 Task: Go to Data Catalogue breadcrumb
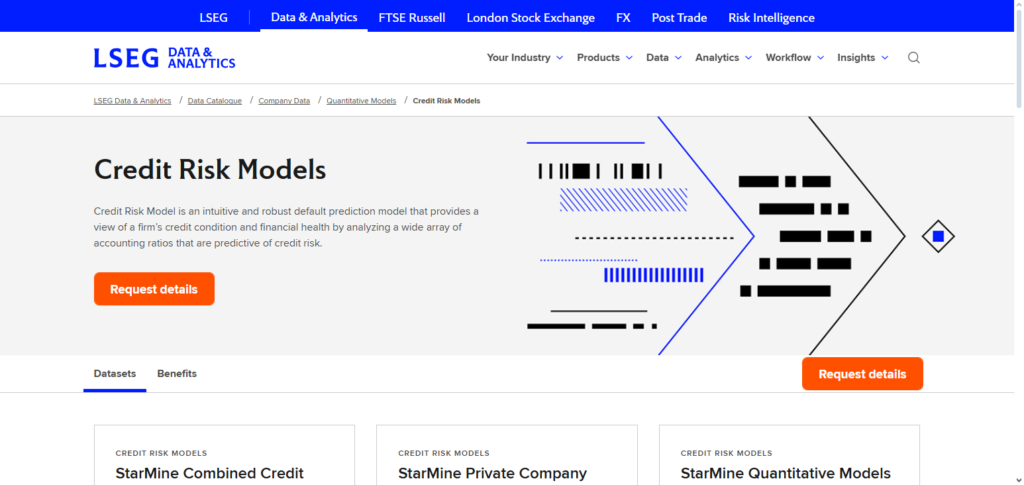(215, 101)
